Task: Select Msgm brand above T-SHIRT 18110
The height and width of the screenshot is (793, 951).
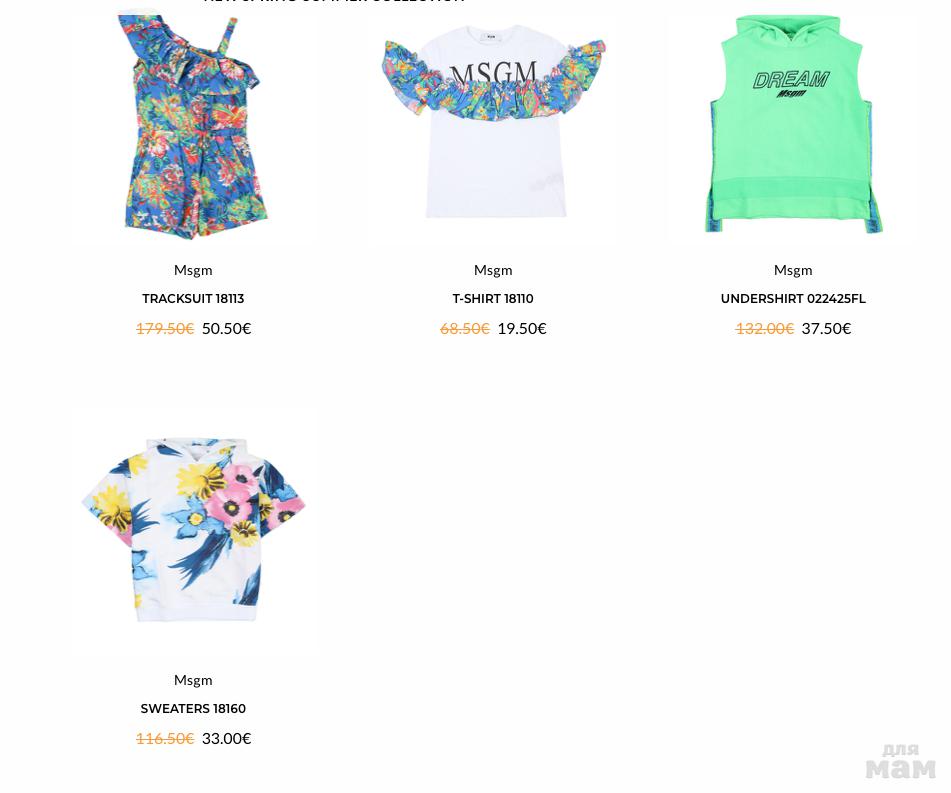Action: coord(493,270)
